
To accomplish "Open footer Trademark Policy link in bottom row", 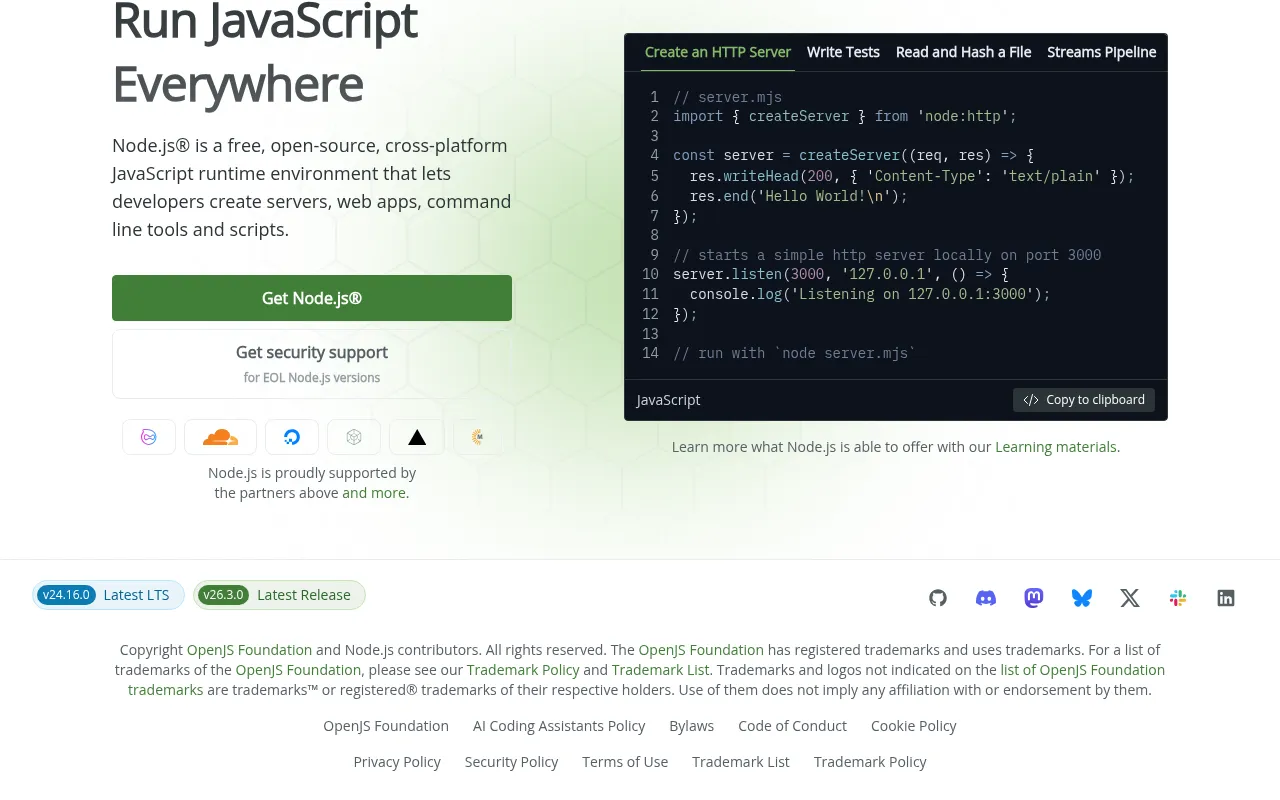I will click(870, 762).
